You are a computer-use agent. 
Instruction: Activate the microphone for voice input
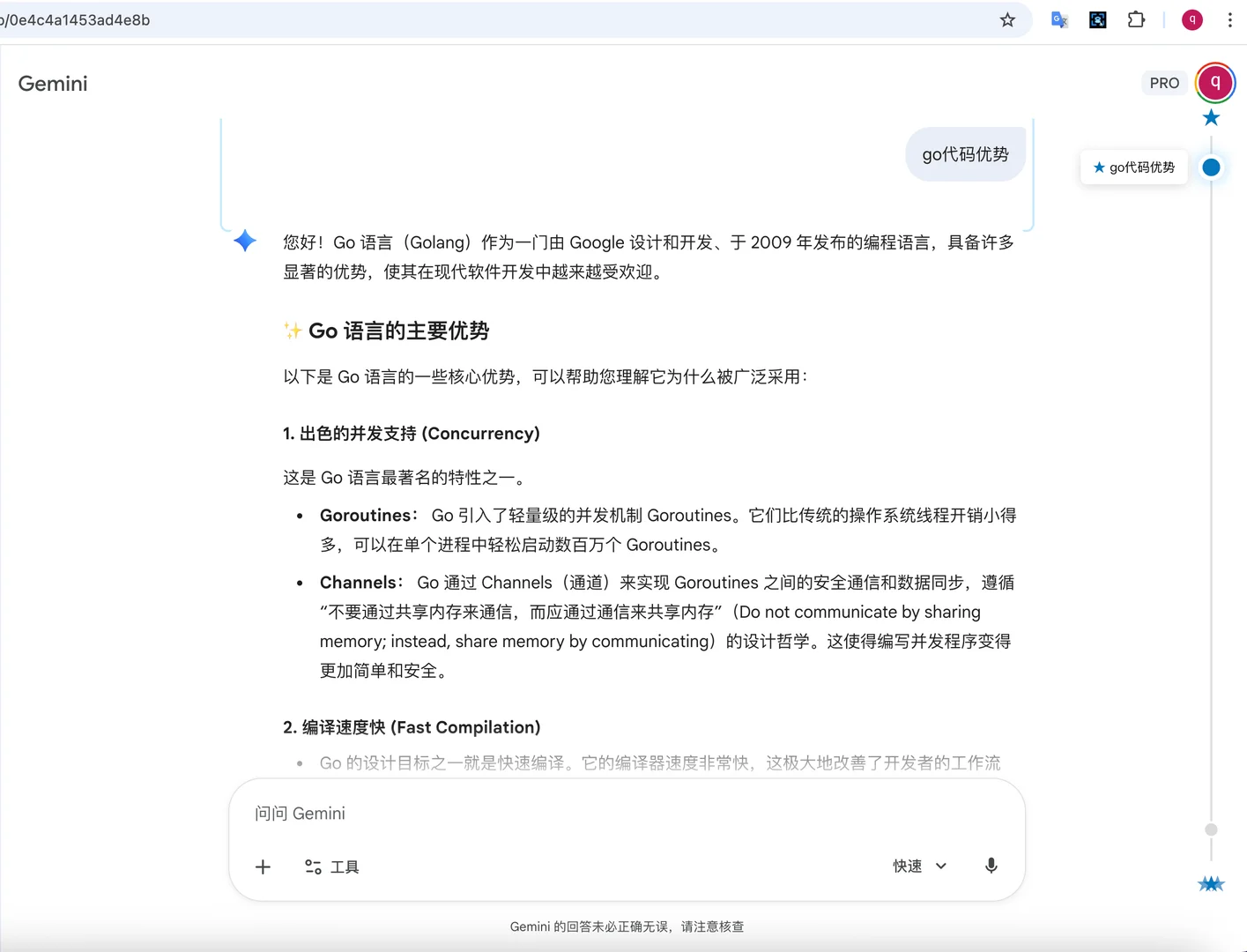[x=991, y=866]
